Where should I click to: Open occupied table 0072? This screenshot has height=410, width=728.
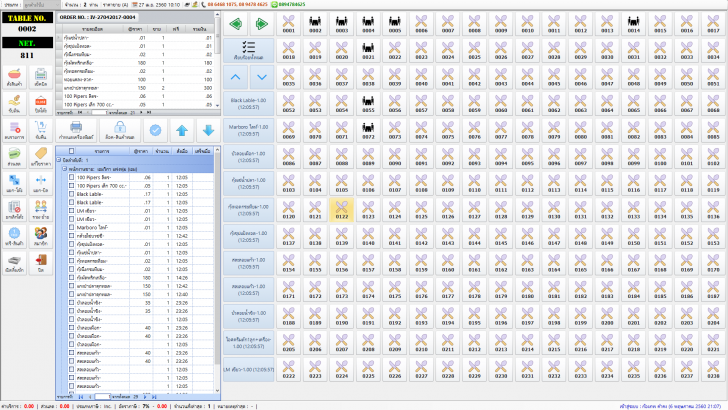coord(368,130)
